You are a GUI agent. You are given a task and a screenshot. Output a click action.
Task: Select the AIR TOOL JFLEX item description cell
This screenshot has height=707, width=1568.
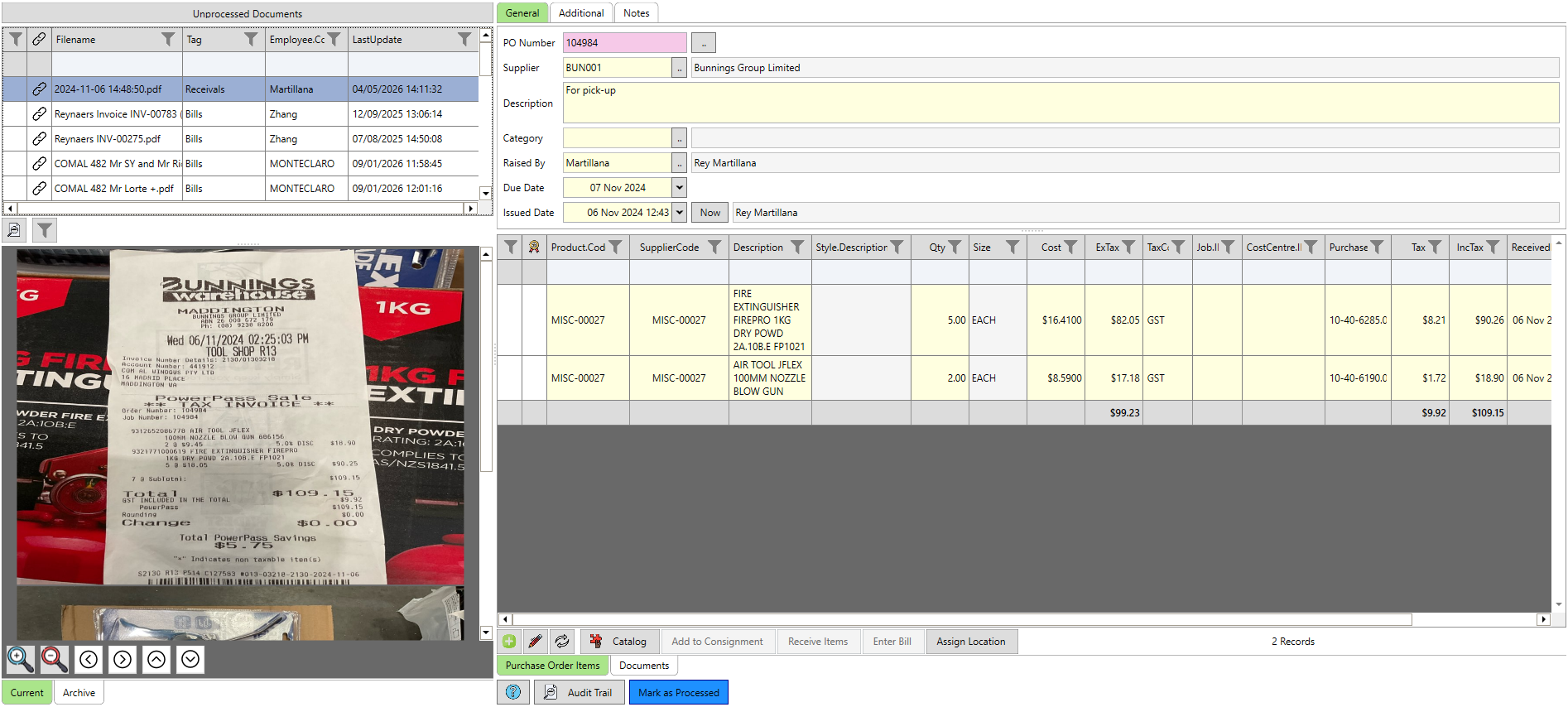point(770,378)
